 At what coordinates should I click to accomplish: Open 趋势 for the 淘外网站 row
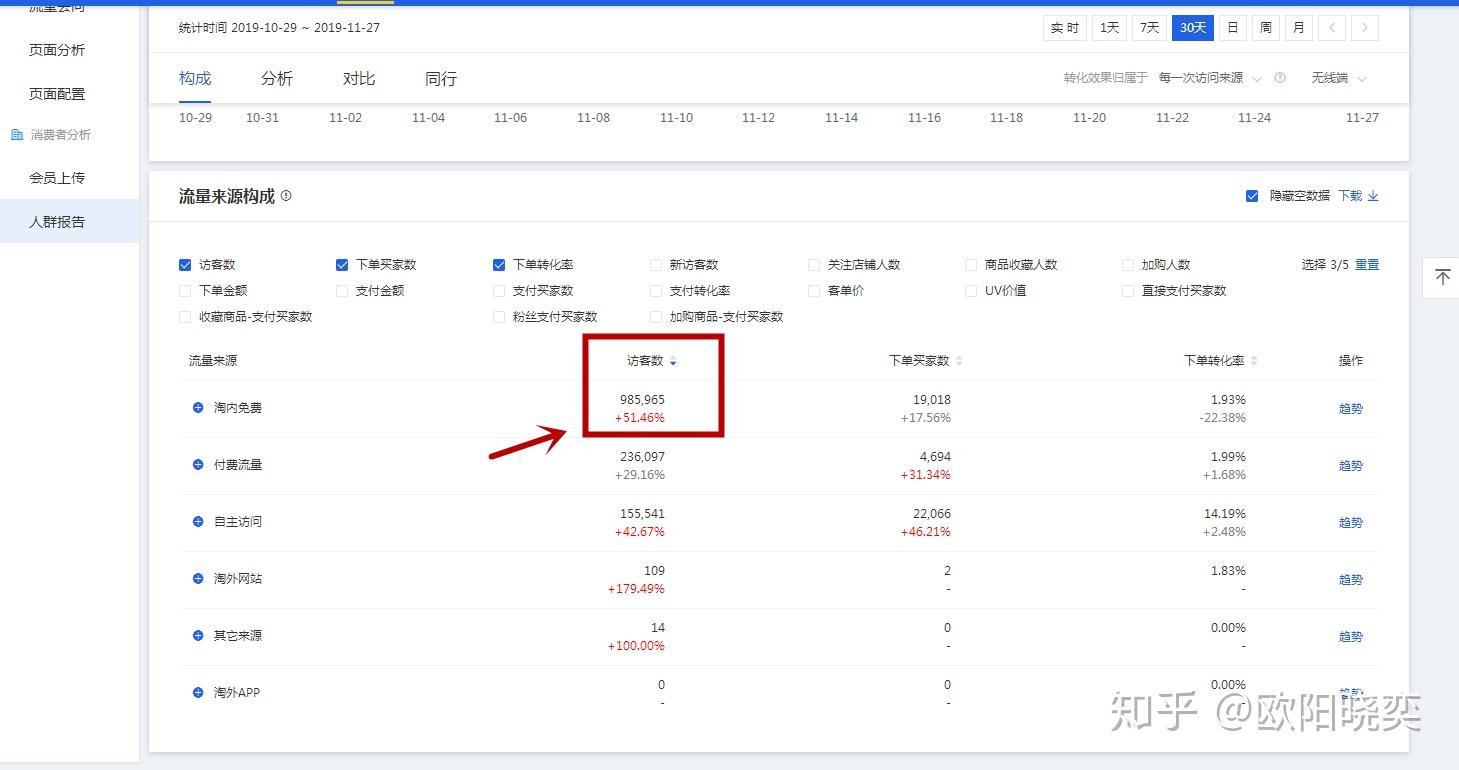pyautogui.click(x=1351, y=579)
